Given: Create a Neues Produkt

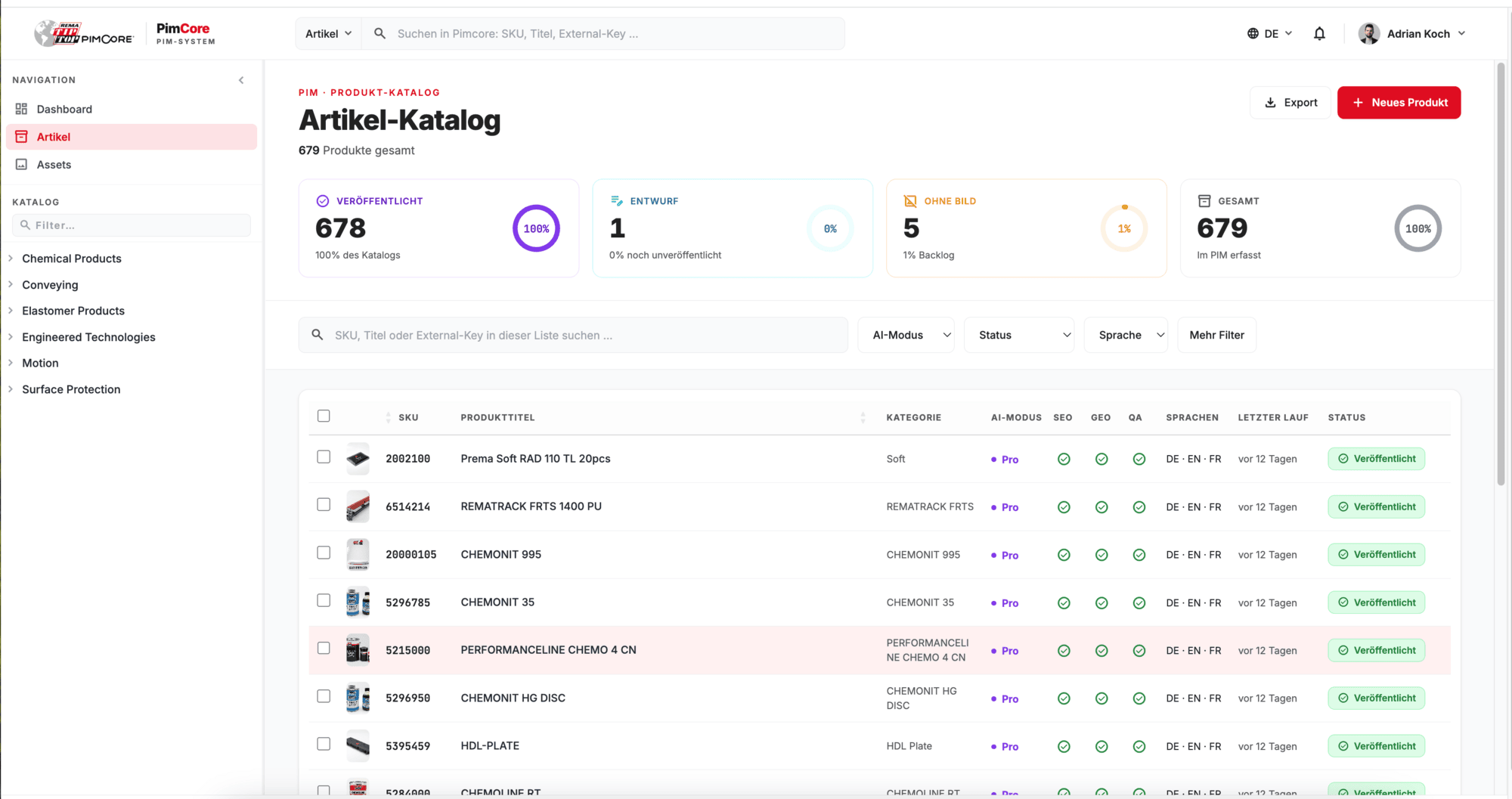Looking at the screenshot, I should tap(1399, 103).
